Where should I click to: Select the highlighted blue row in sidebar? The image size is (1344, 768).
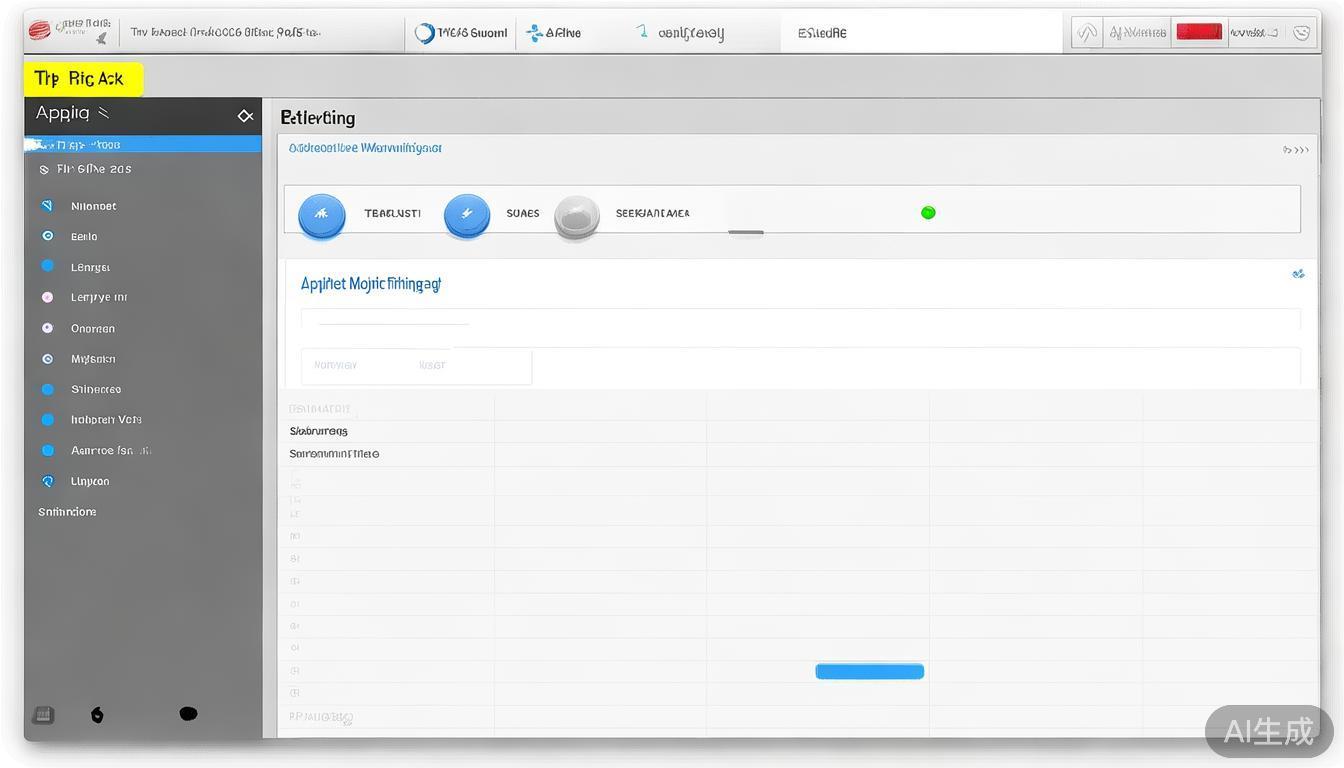point(142,145)
